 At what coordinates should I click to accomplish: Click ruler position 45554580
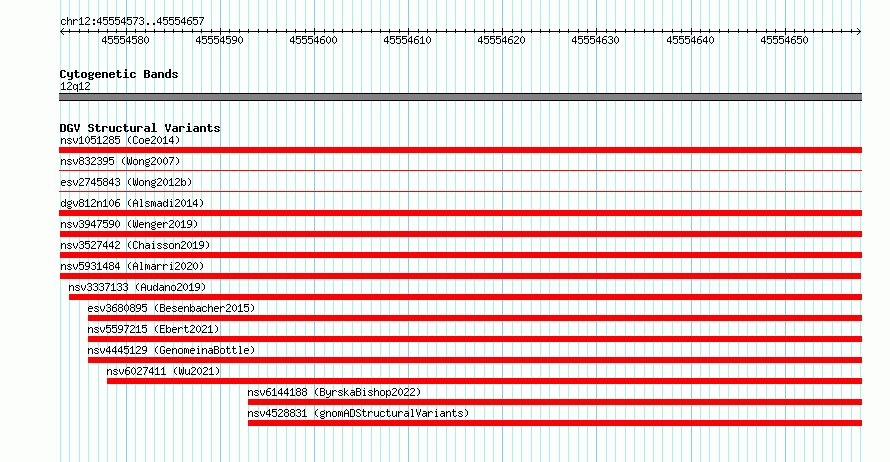point(125,40)
